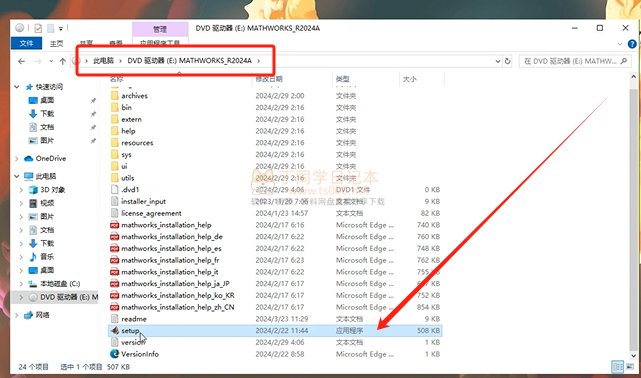The image size is (641, 378).
Task: Switch to details view button
Action: point(617,366)
